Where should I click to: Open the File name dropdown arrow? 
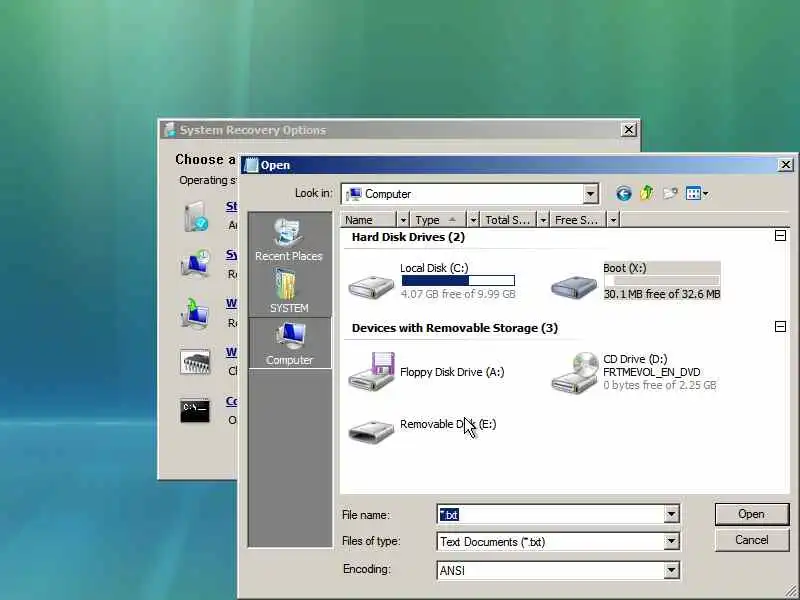tap(671, 514)
